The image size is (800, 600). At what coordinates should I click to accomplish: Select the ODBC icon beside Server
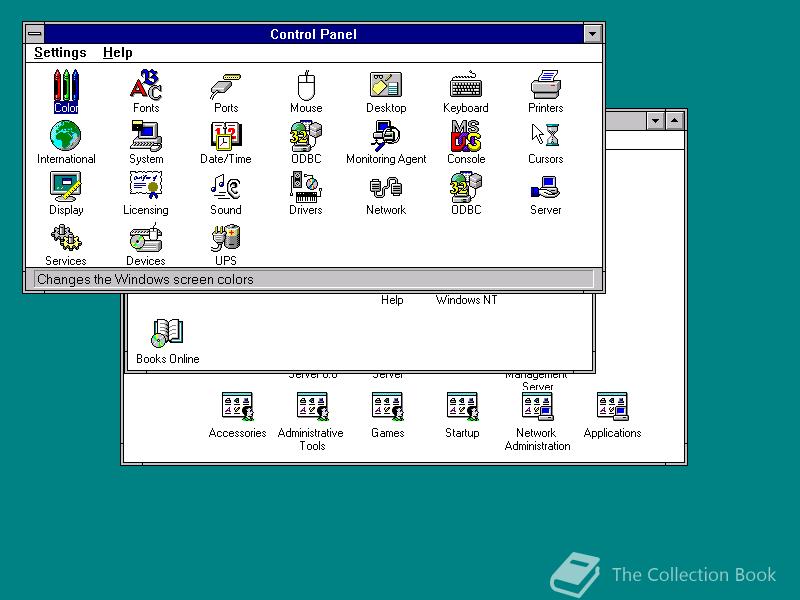tap(466, 193)
